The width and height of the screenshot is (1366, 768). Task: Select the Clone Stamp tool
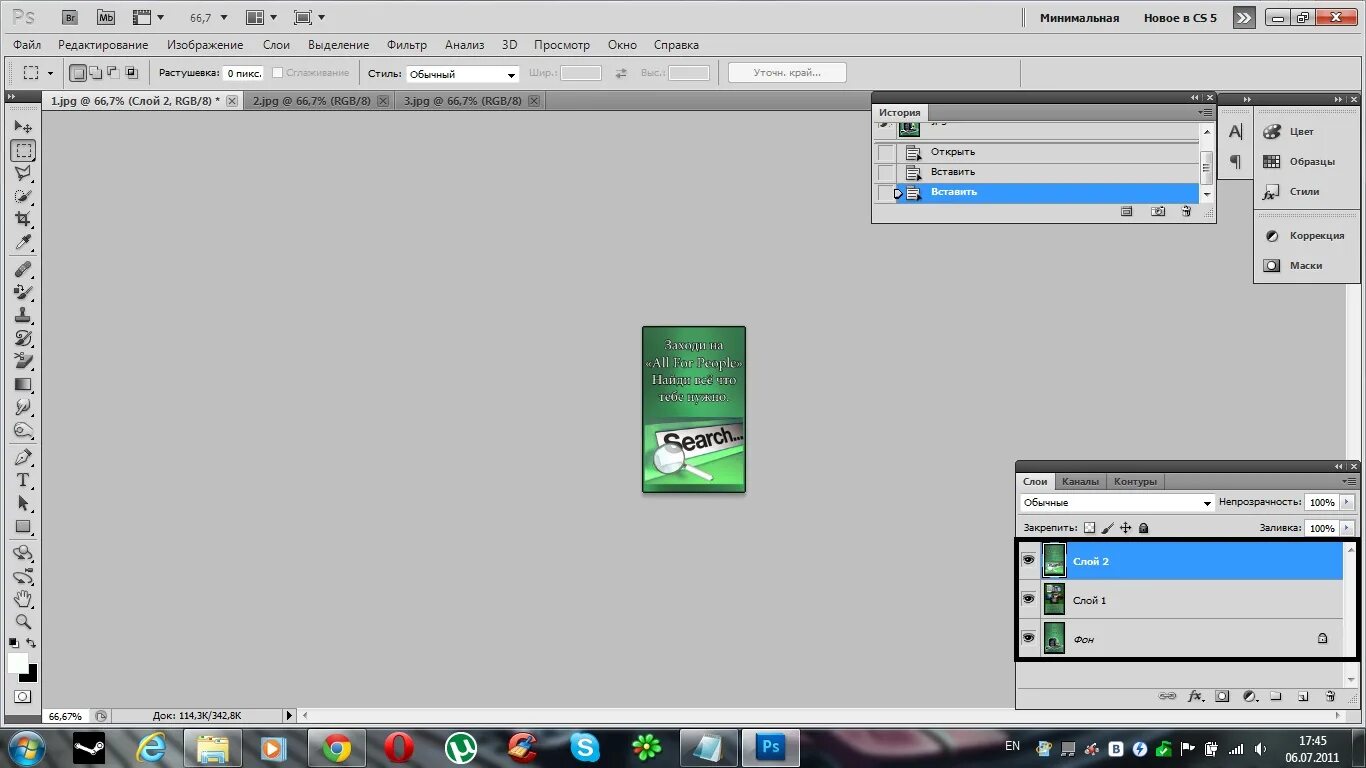(x=23, y=316)
